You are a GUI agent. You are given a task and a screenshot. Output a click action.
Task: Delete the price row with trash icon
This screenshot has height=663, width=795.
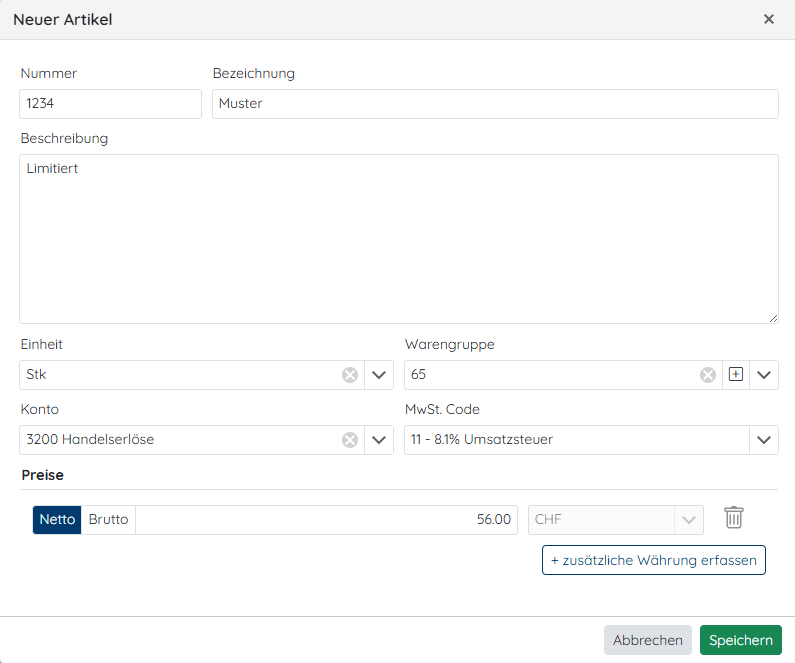point(734,518)
